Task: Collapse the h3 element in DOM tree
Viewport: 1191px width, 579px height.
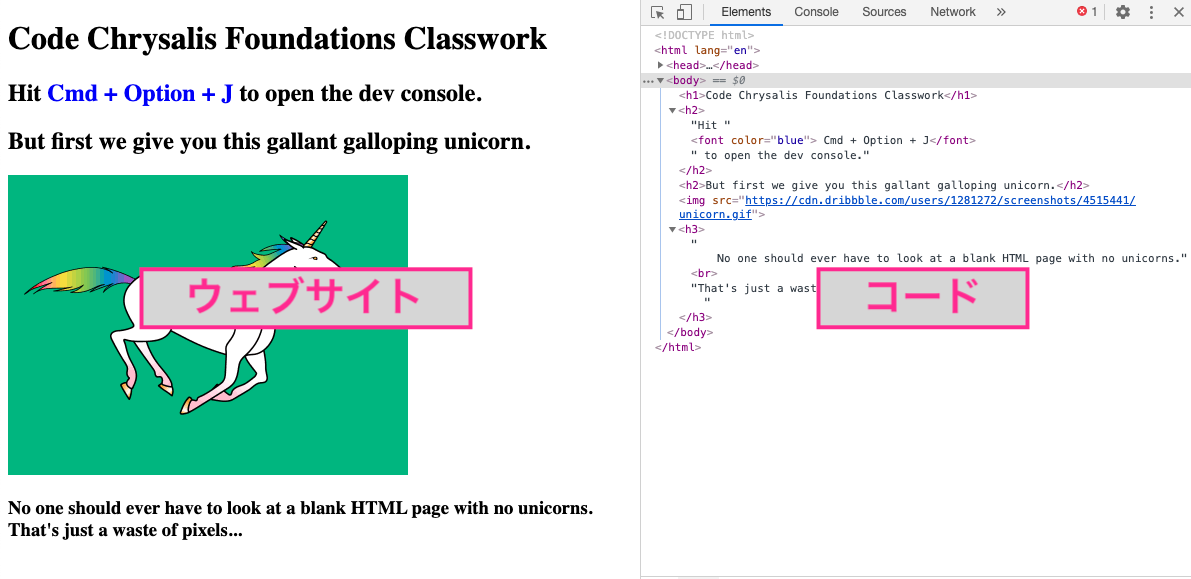Action: click(673, 230)
